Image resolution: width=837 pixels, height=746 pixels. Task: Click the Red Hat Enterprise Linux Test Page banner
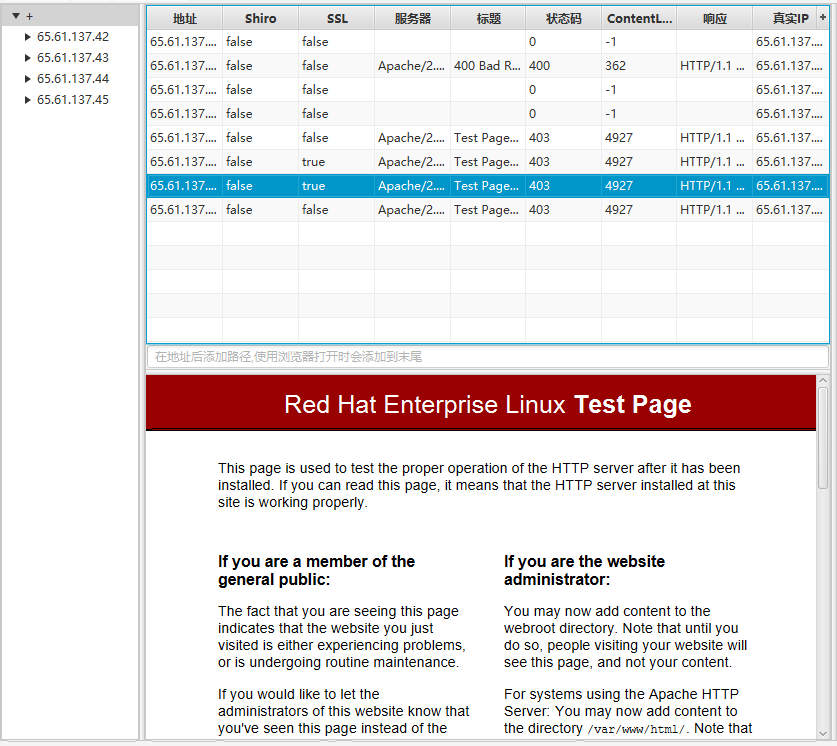tap(481, 403)
